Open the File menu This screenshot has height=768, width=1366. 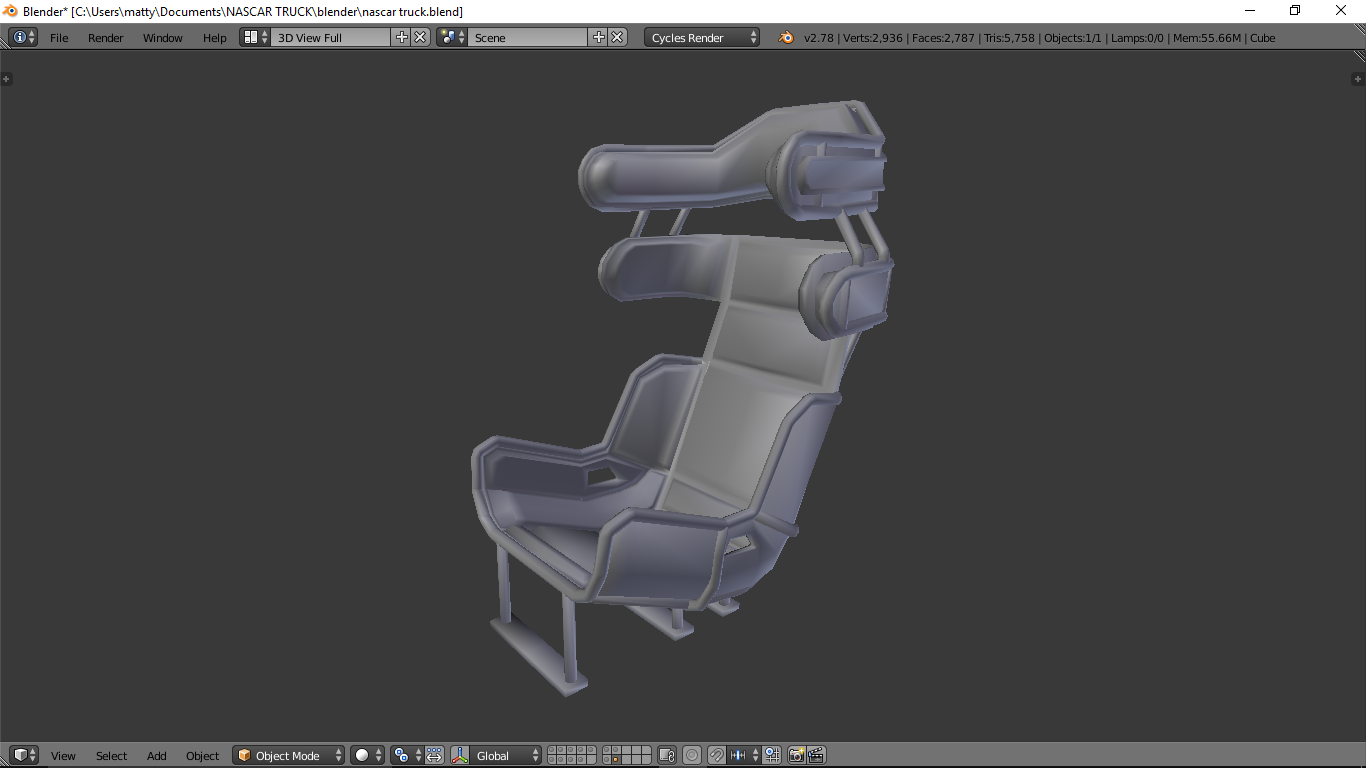point(59,38)
